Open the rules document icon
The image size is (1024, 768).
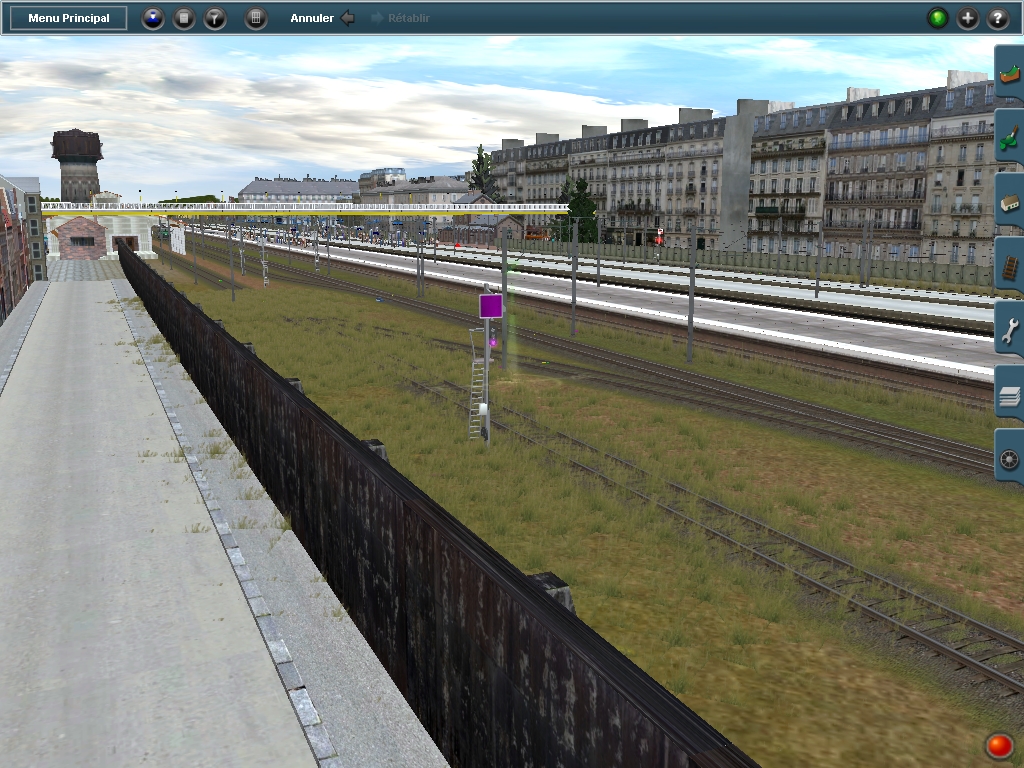(184, 18)
